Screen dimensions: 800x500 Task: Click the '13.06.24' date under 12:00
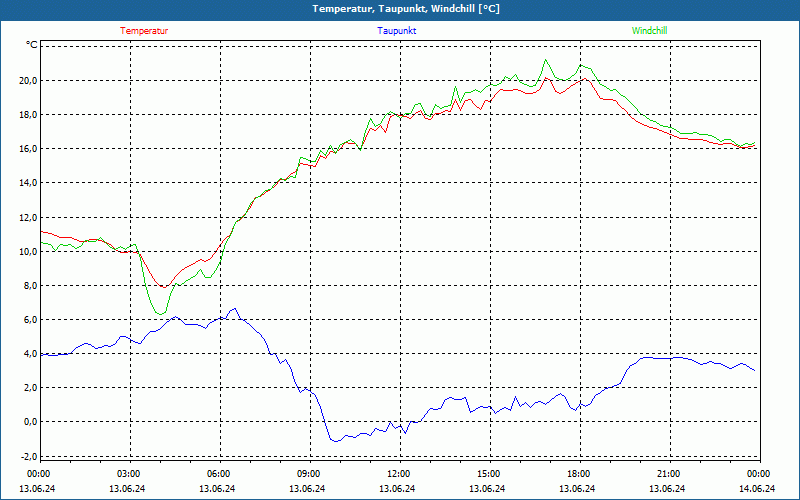click(398, 488)
